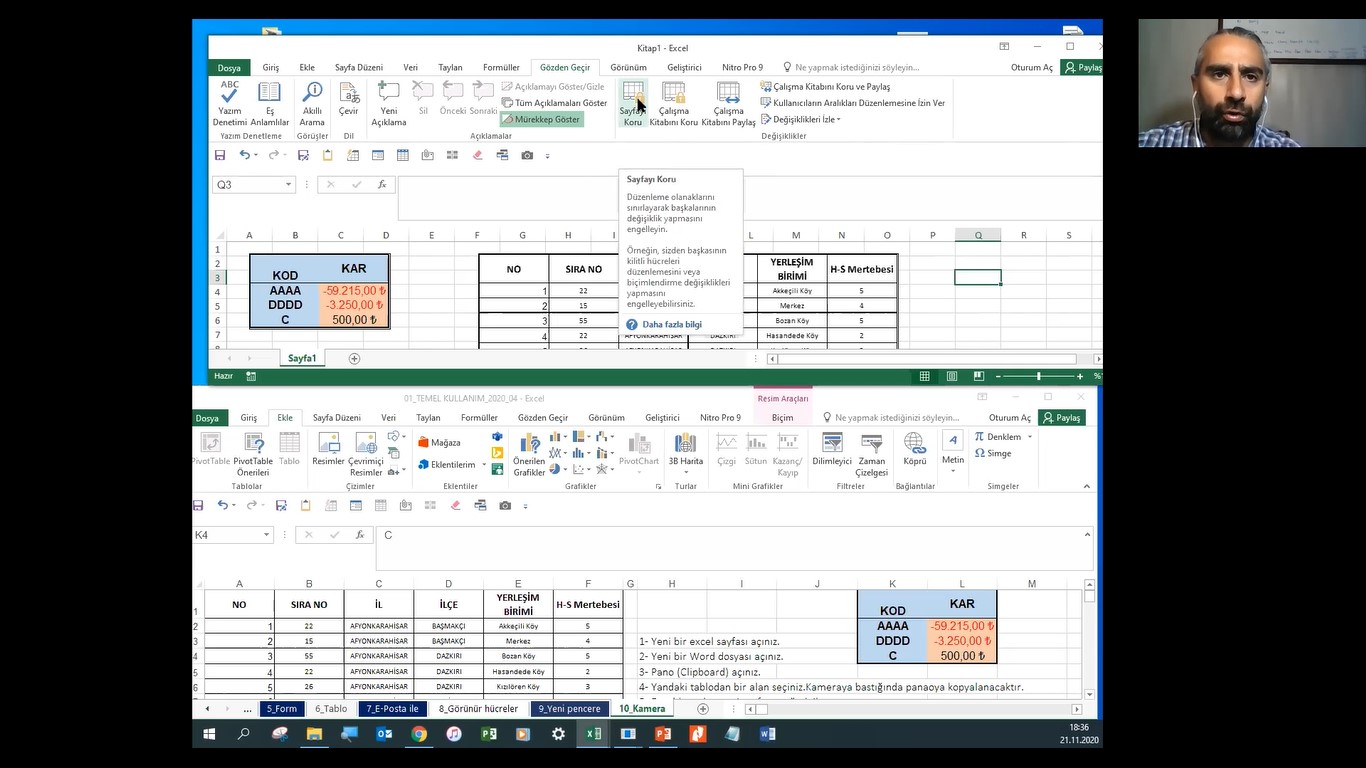Image resolution: width=1366 pixels, height=768 pixels.
Task: Switch to normal view in Kitap1 status bar
Action: point(924,376)
